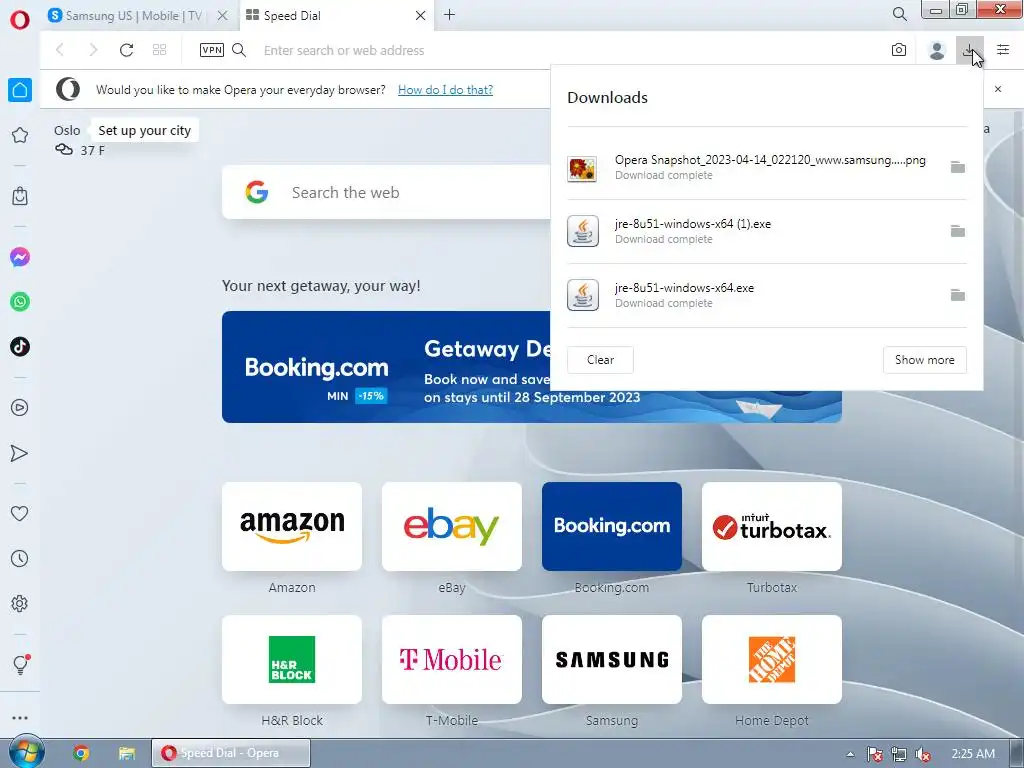Open the Home Depot speed dial tile
1024x768 pixels.
[772, 660]
